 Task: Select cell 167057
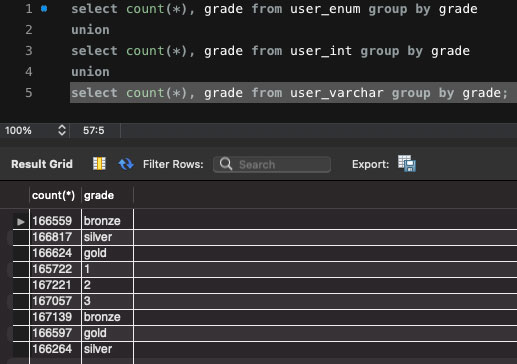tap(55, 301)
